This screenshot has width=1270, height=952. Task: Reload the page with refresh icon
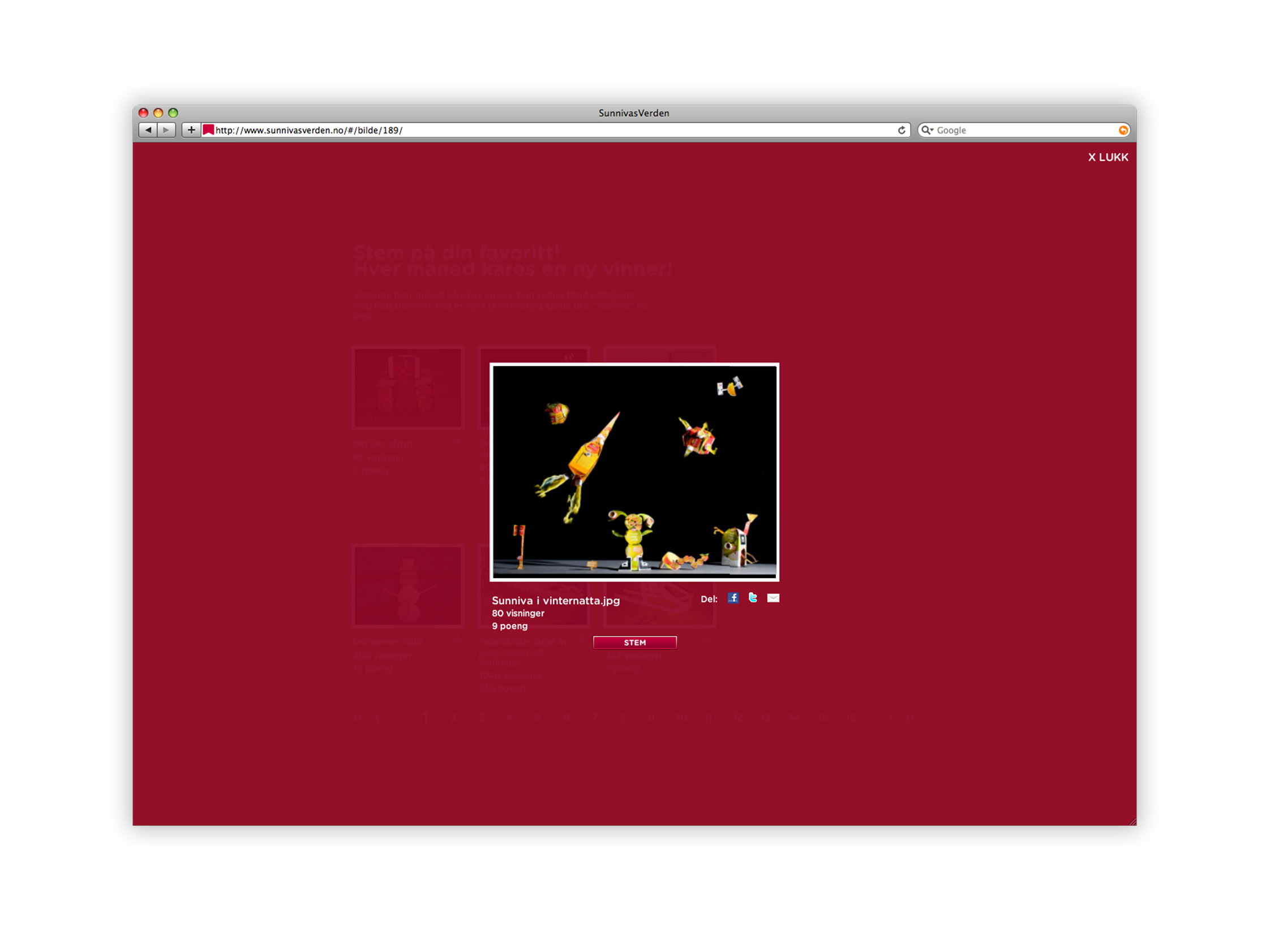pyautogui.click(x=902, y=130)
